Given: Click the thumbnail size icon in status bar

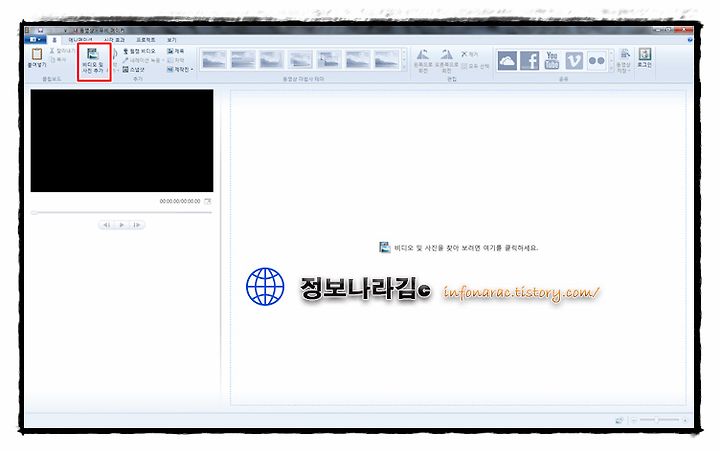Looking at the screenshot, I should point(619,420).
